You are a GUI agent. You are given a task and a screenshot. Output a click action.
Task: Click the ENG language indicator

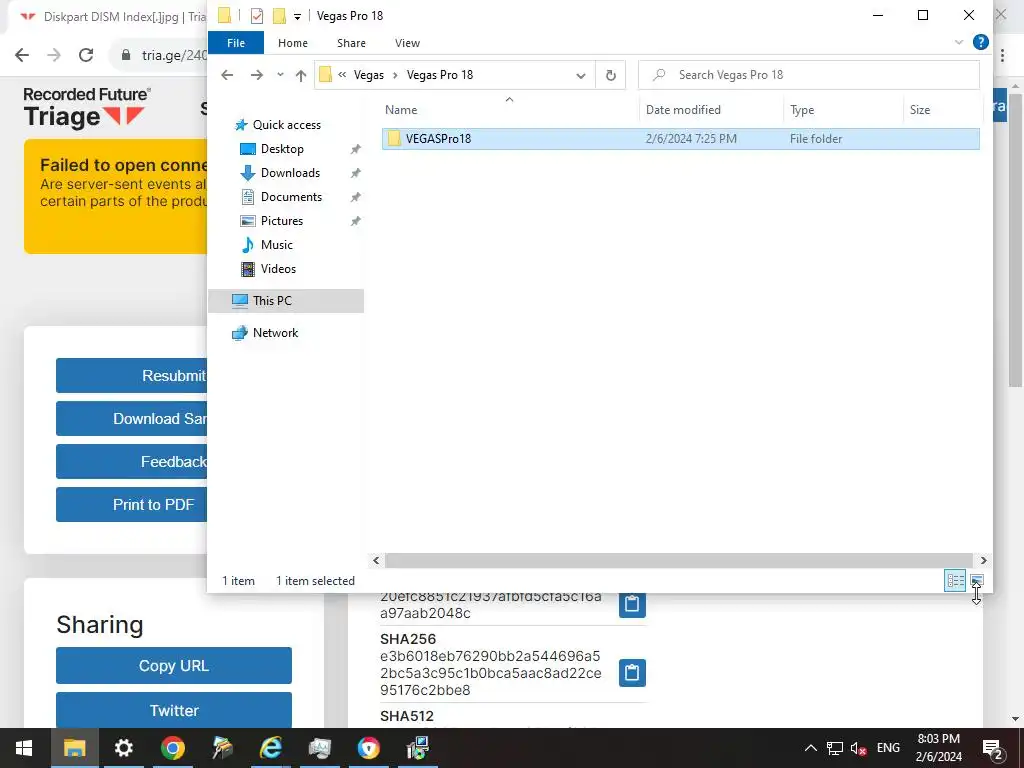(888, 748)
